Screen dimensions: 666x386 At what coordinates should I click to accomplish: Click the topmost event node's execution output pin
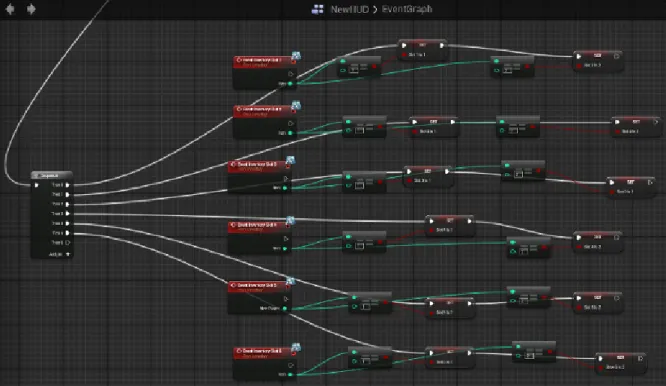[x=291, y=74]
